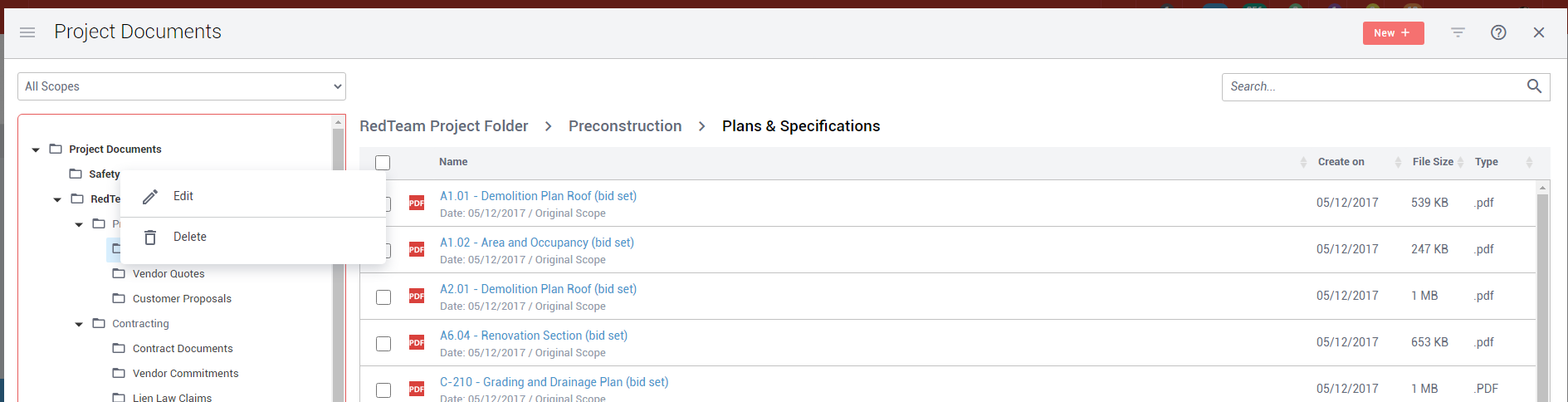This screenshot has height=402, width=1568.
Task: Click the filter icon in header
Action: click(x=1458, y=32)
